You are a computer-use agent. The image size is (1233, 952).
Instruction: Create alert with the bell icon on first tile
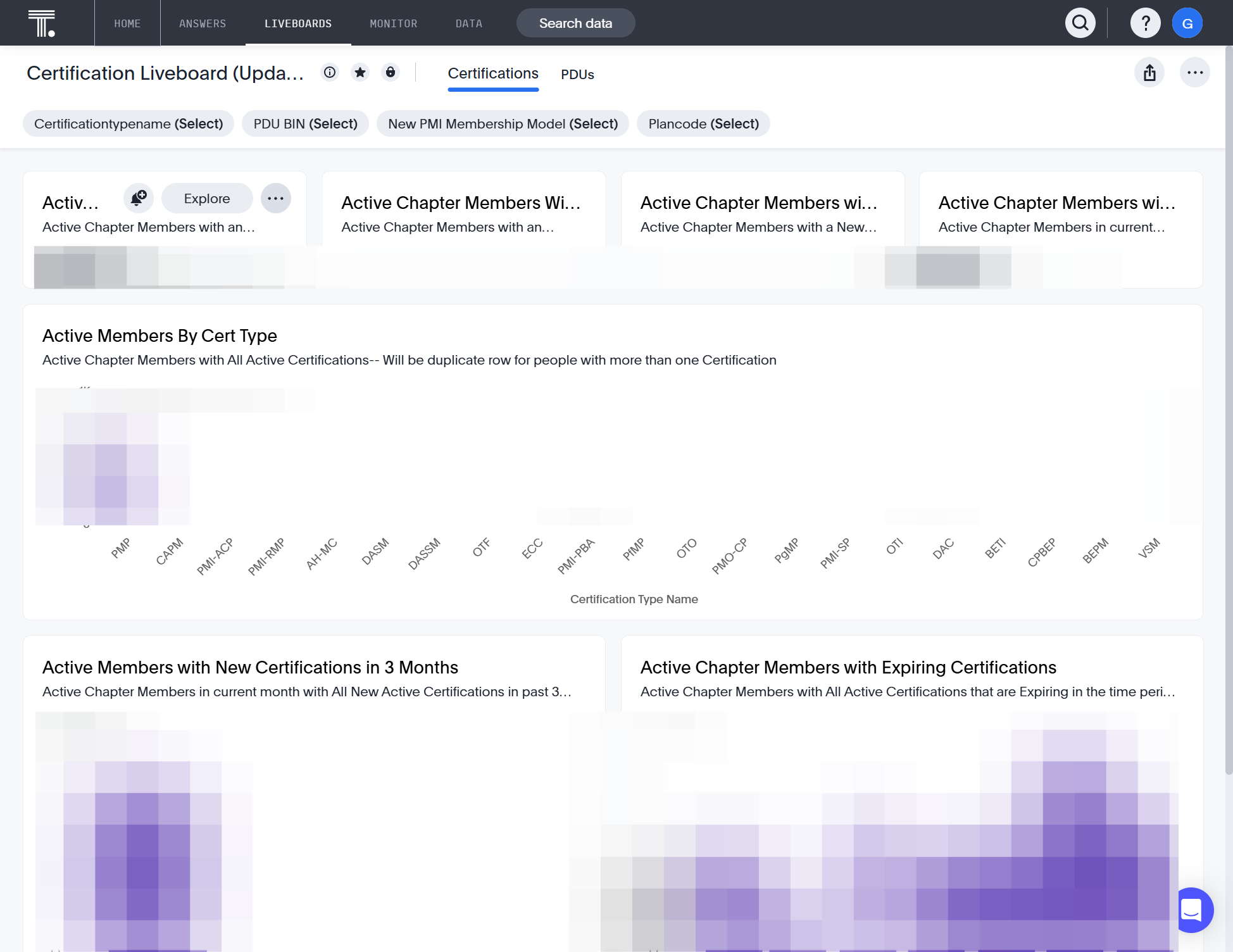point(139,199)
